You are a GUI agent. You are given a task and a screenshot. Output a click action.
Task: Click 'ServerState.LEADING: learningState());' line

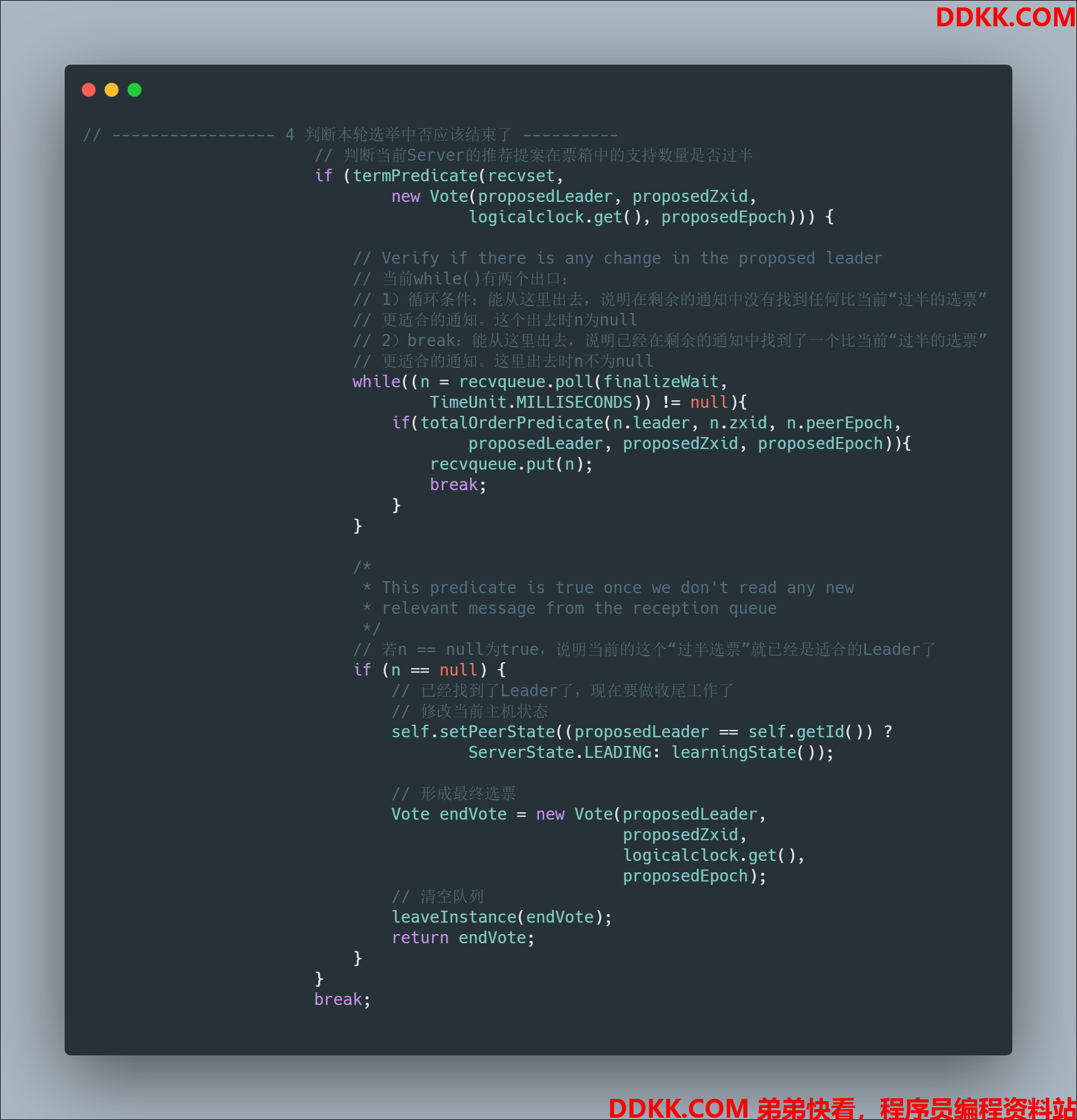[x=651, y=752]
